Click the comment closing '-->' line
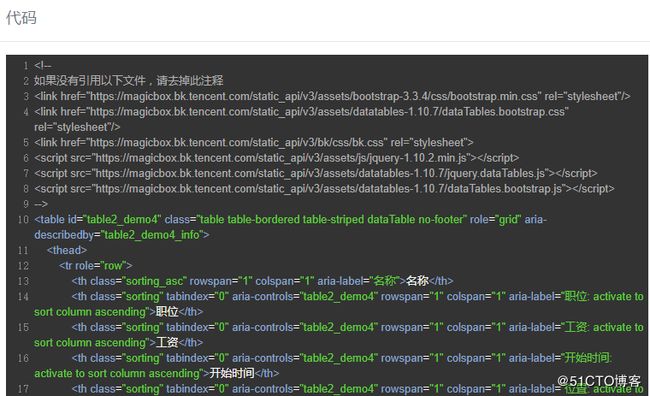 coord(41,204)
